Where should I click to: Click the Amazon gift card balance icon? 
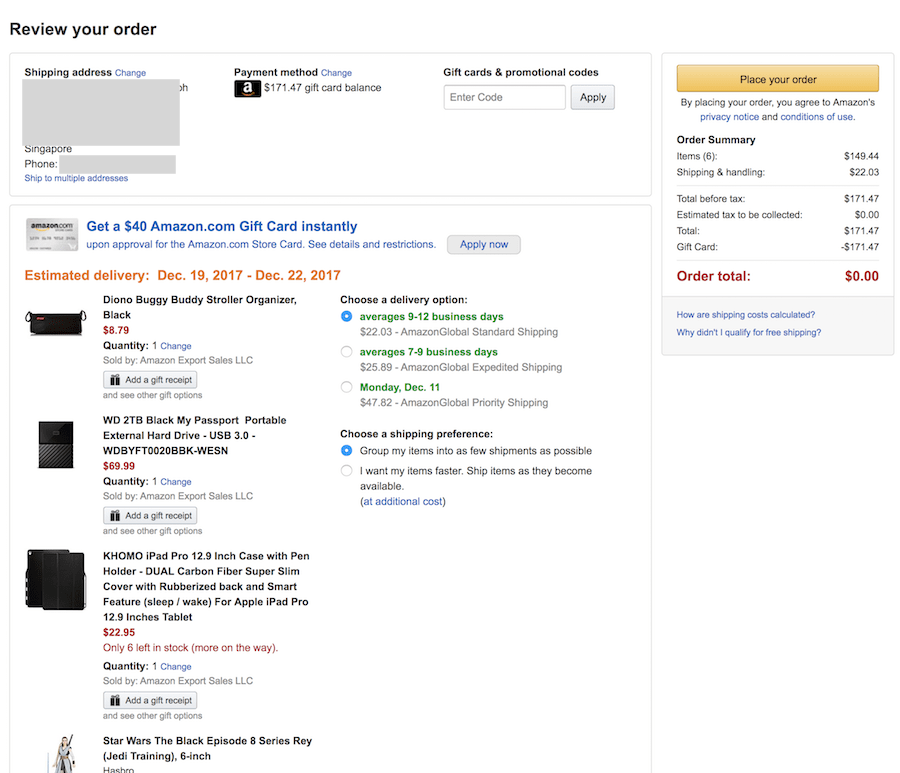click(247, 88)
